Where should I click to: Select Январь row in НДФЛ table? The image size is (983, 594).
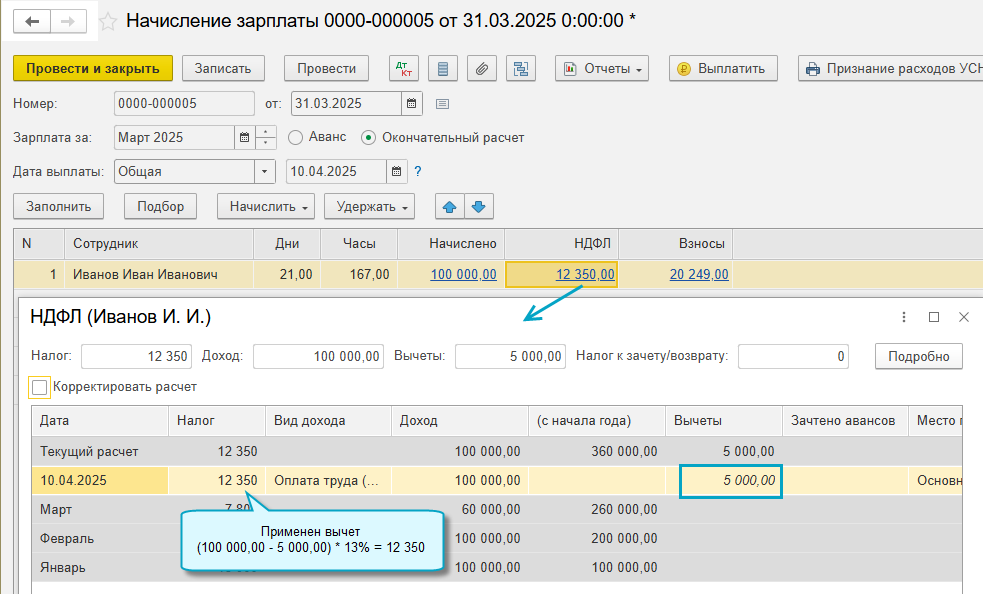pos(497,567)
